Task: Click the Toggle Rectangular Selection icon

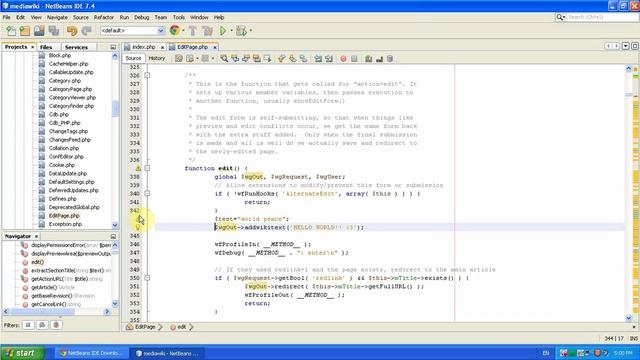Action: (x=267, y=59)
